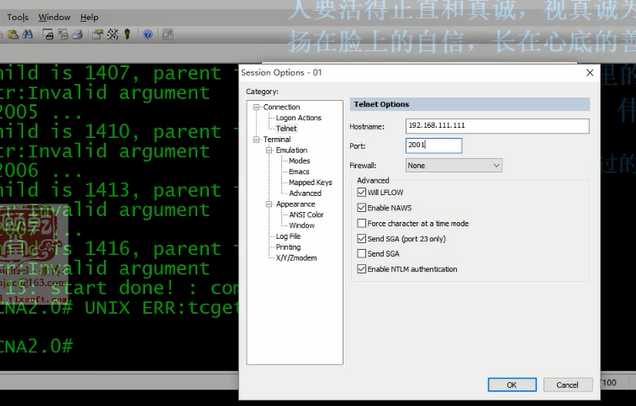
Task: Select Log File in the category tree
Action: [288, 236]
